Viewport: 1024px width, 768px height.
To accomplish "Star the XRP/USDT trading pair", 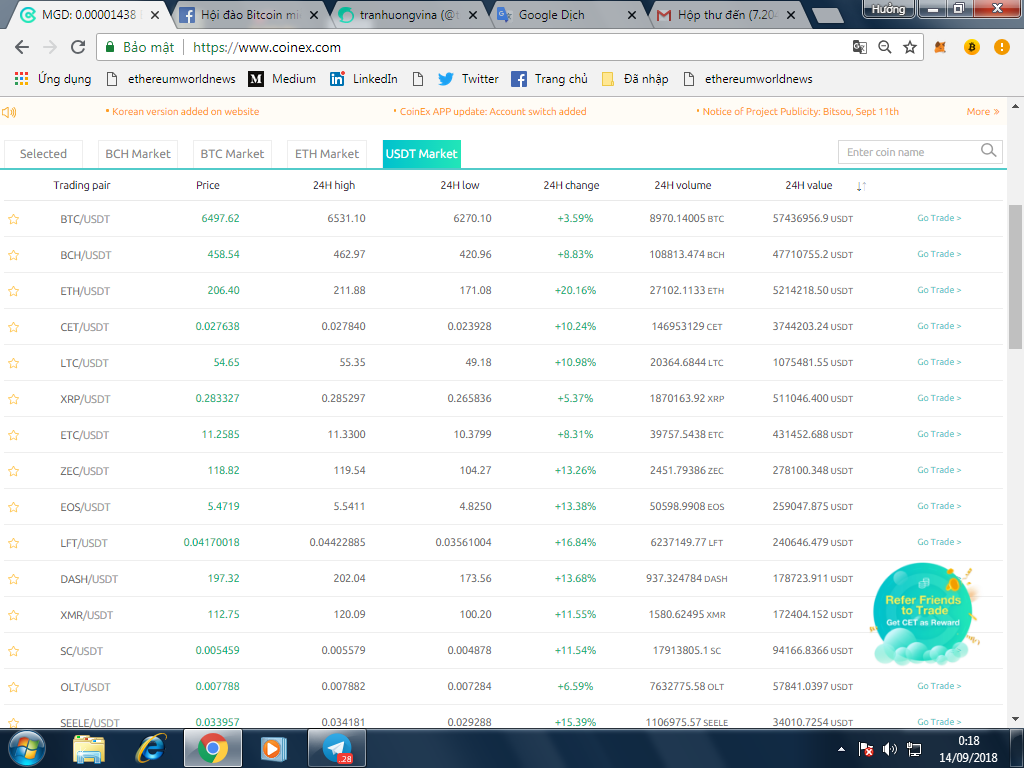I will (14, 399).
